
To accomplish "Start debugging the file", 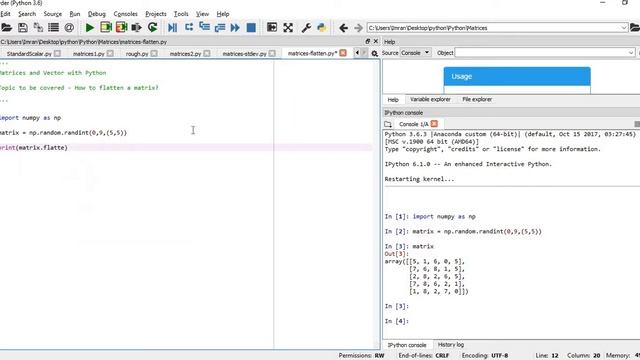I will (x=172, y=27).
